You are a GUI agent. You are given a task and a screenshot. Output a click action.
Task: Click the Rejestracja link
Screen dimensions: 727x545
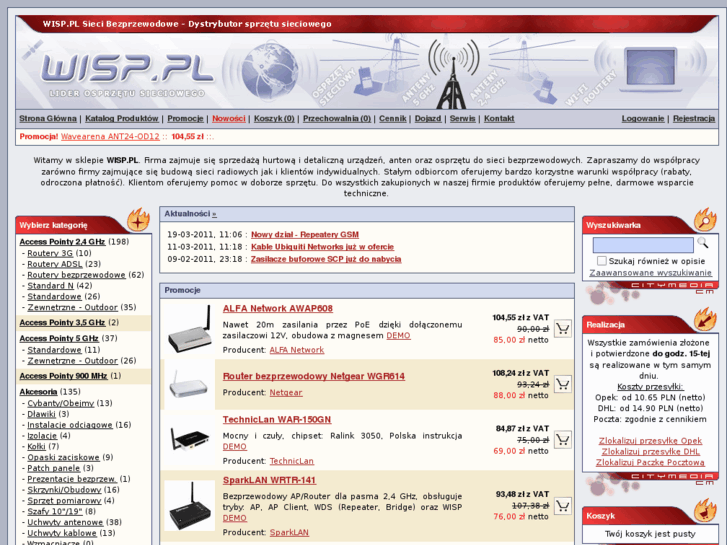tap(694, 119)
